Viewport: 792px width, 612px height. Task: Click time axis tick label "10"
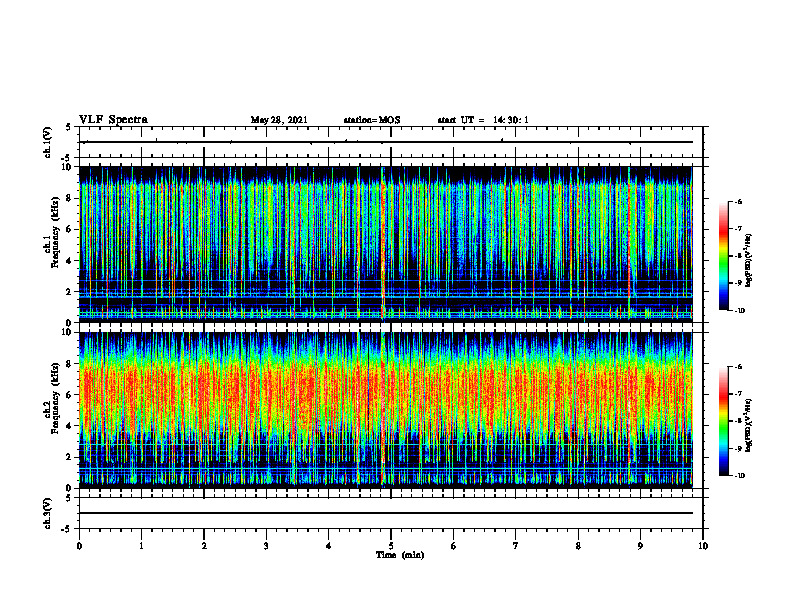703,546
